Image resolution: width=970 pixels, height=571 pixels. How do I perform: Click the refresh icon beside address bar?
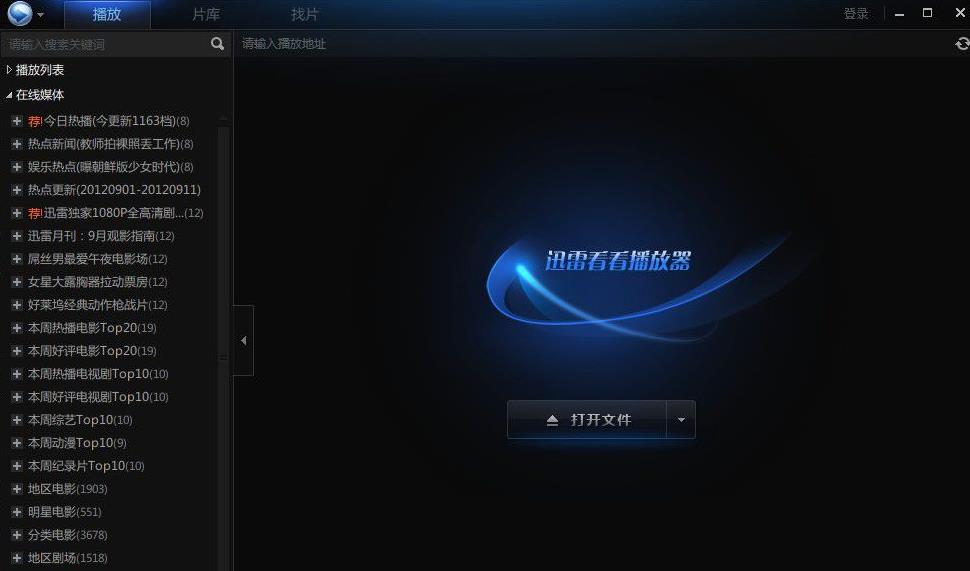pyautogui.click(x=962, y=44)
